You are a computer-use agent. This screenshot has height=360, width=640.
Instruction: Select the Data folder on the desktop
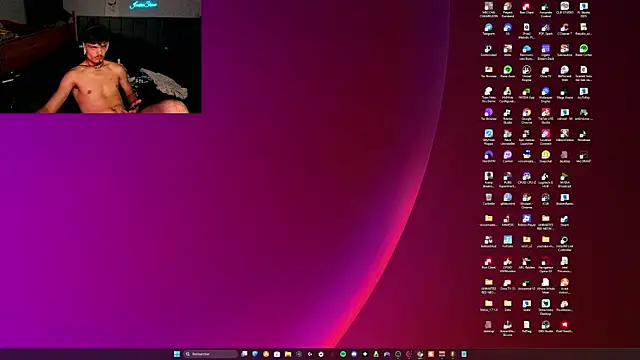507,305
